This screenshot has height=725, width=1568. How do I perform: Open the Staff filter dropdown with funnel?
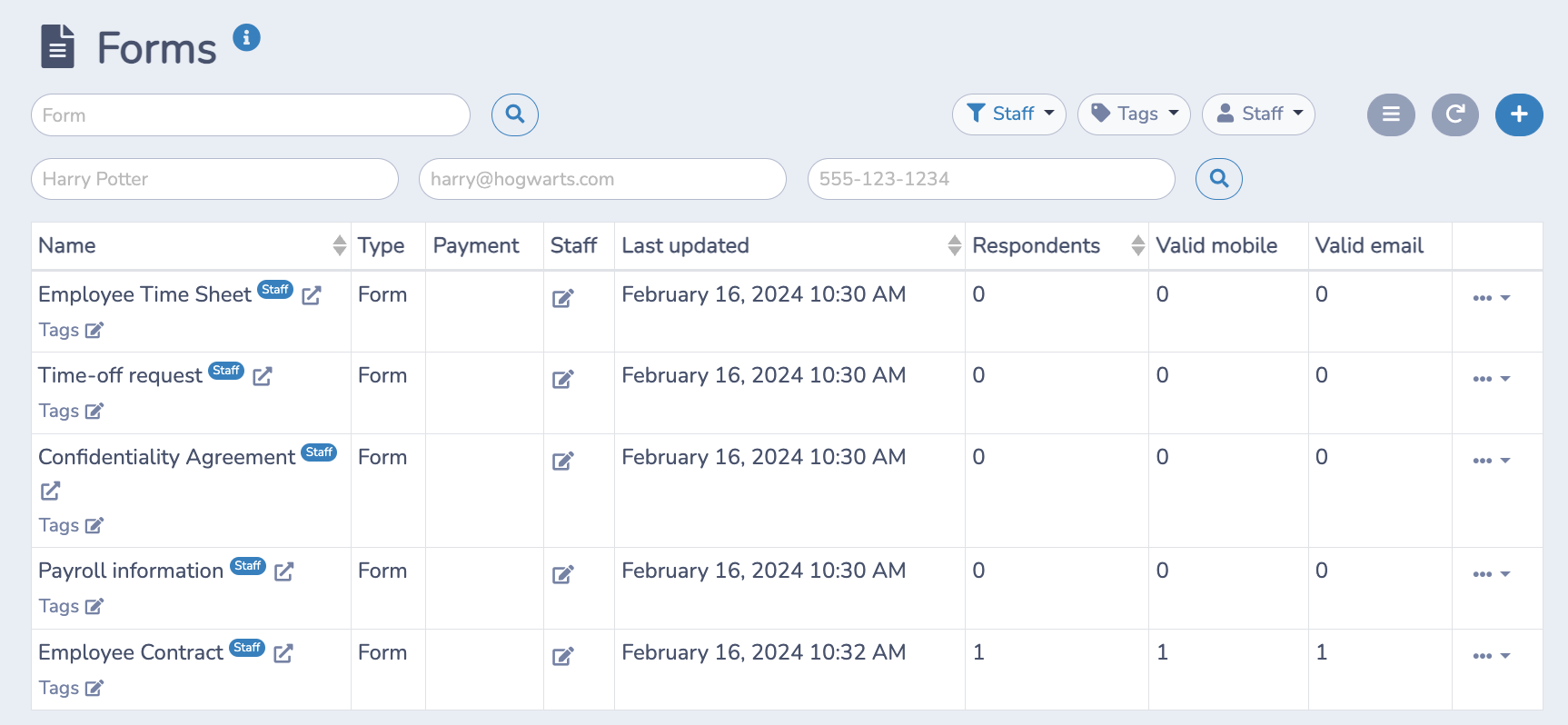1009,114
